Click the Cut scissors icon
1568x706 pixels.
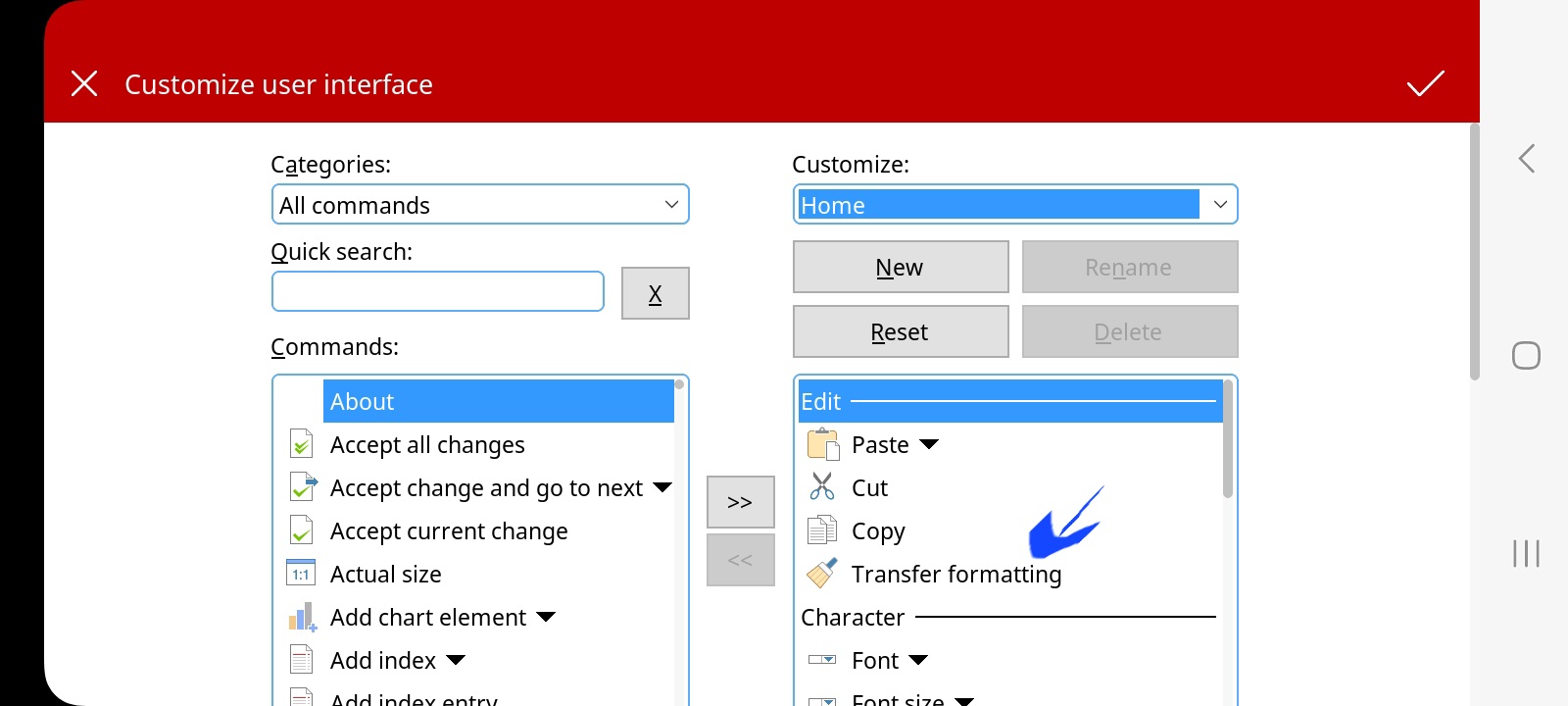822,487
